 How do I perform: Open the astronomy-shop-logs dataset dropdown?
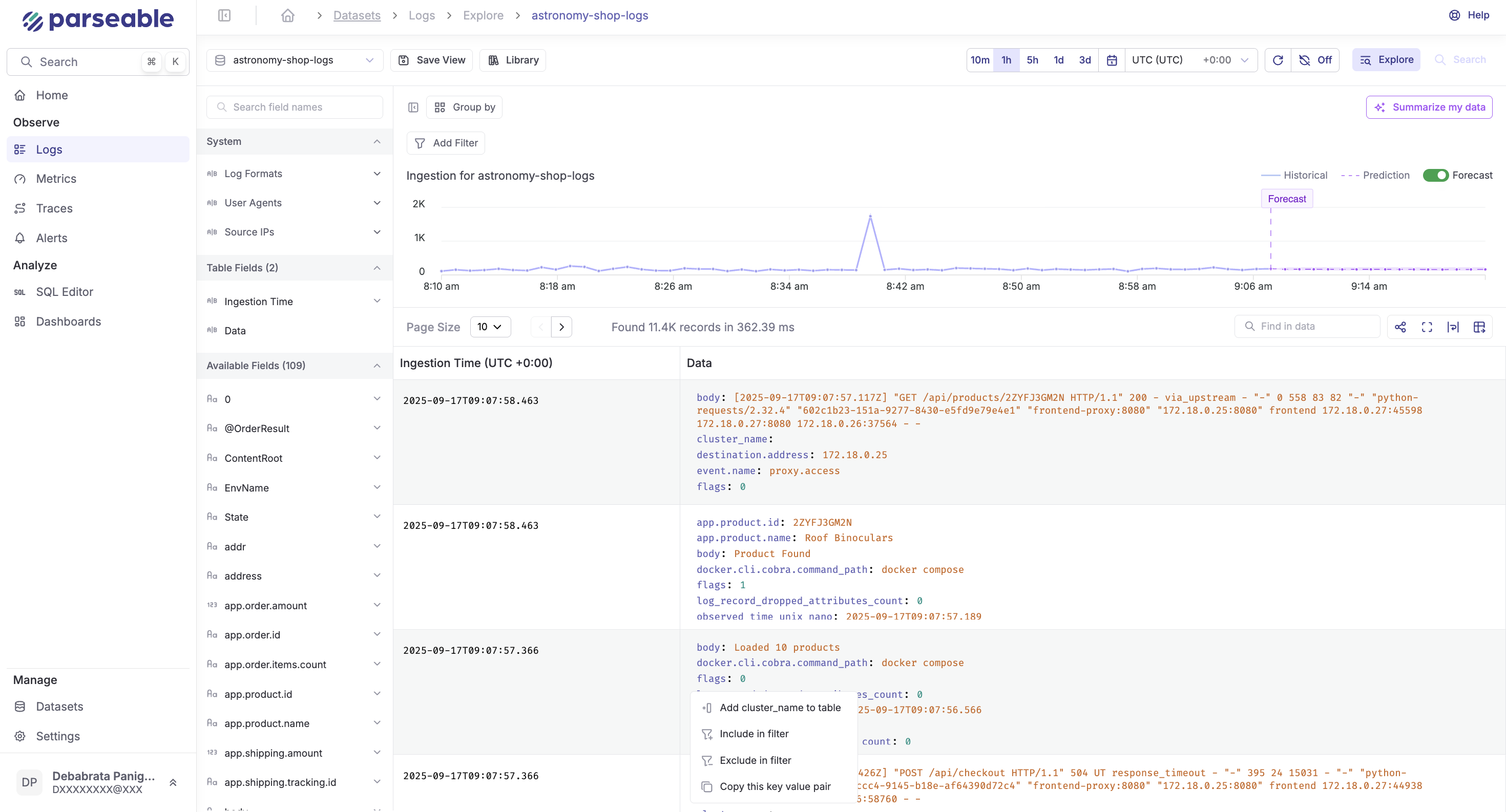295,60
